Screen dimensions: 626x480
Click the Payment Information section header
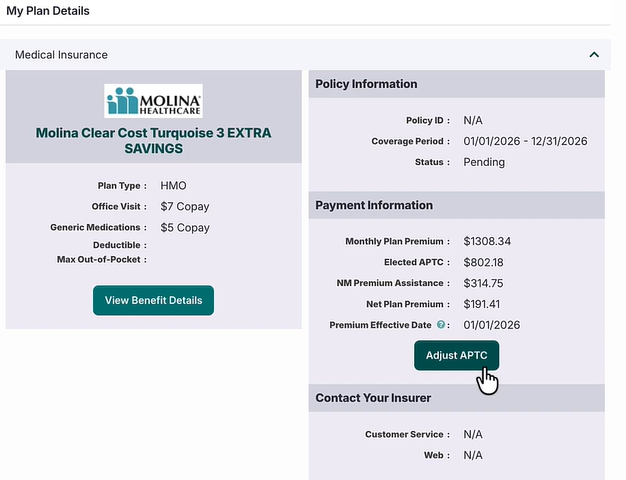pyautogui.click(x=374, y=205)
